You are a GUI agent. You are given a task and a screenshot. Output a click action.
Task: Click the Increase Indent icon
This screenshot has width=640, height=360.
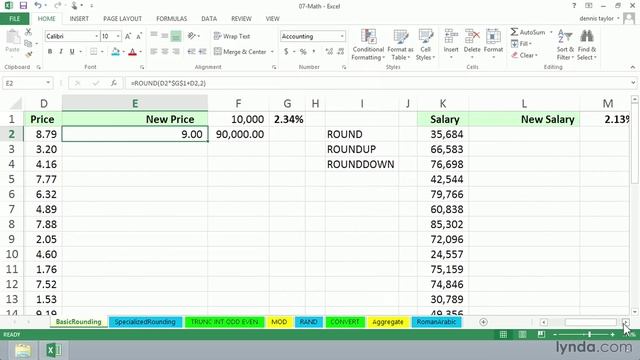tap(202, 51)
